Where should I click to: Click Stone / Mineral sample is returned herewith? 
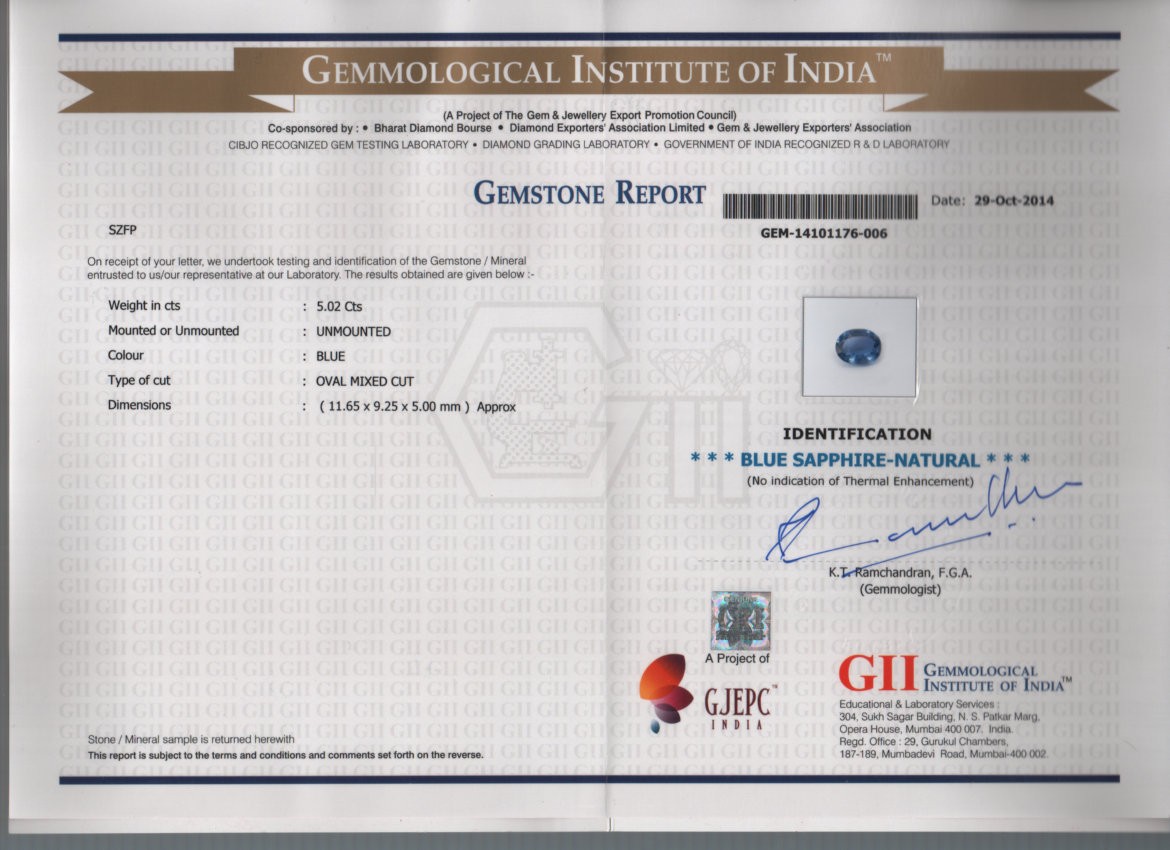191,740
